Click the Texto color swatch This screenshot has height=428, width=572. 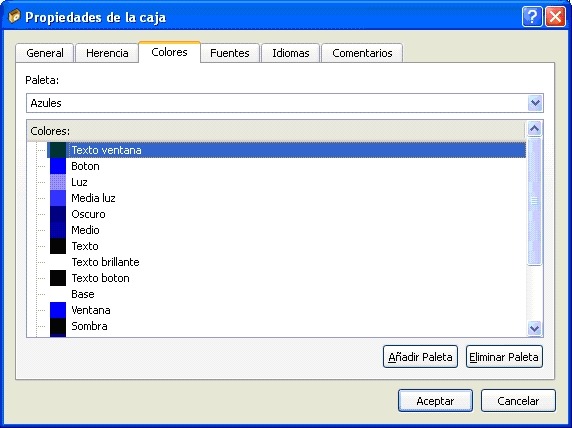click(58, 246)
